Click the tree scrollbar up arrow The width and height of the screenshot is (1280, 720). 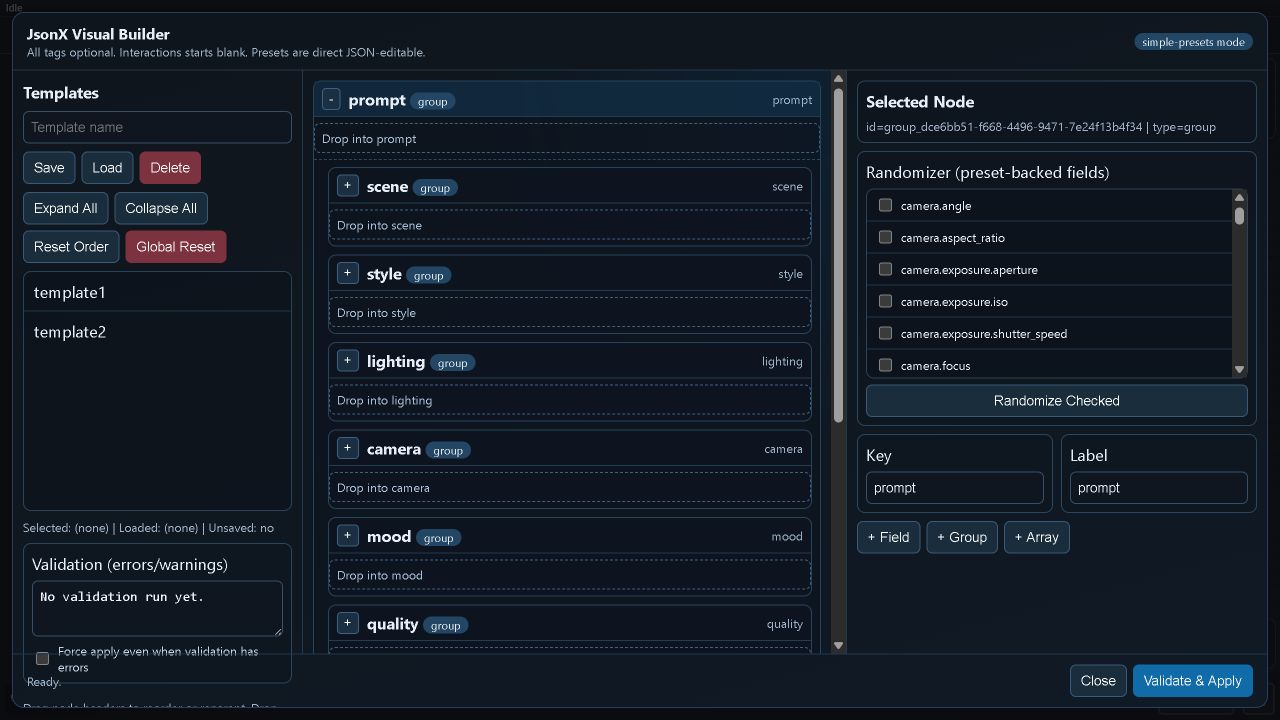(838, 79)
